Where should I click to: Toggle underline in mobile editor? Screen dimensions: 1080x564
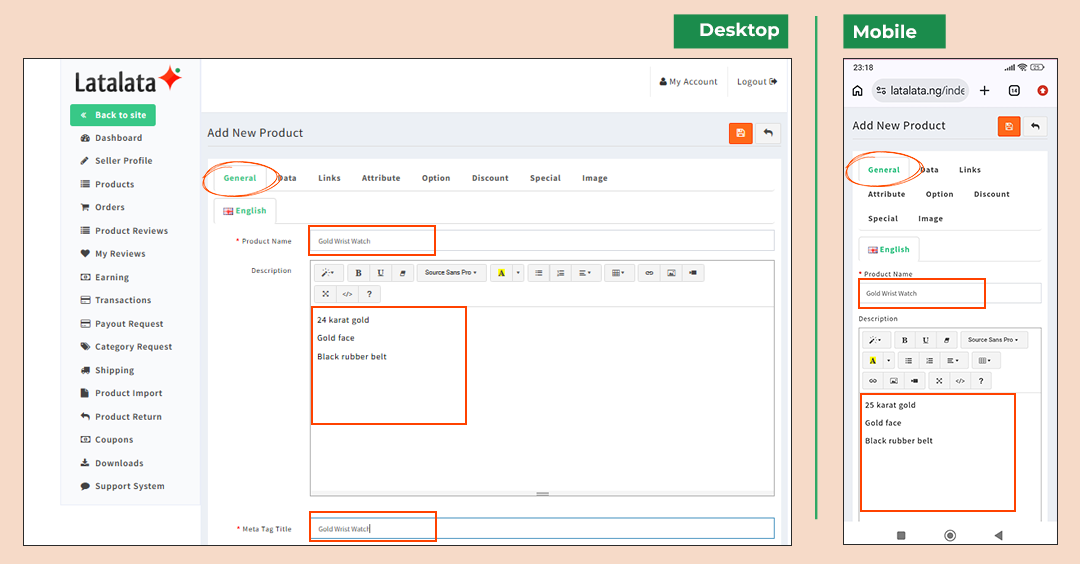pyautogui.click(x=926, y=340)
